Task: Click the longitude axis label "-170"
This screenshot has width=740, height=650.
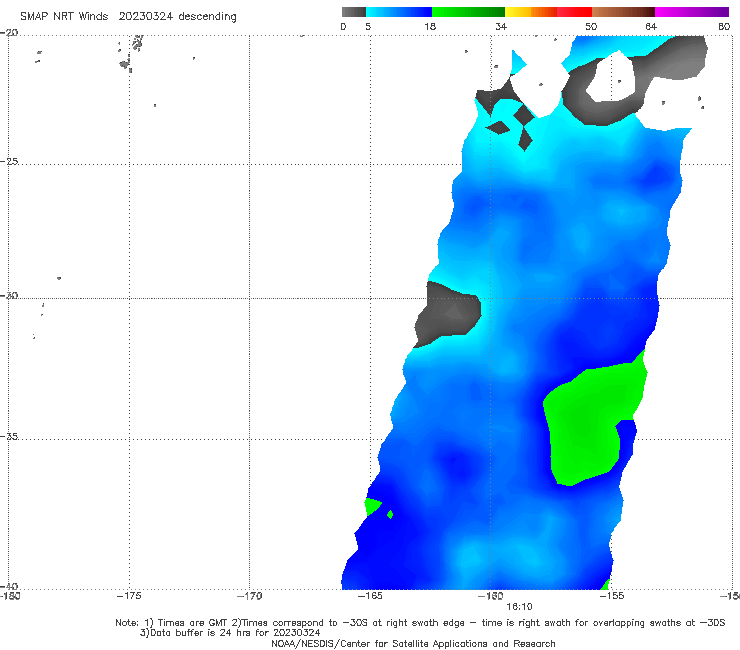Action: click(x=249, y=596)
